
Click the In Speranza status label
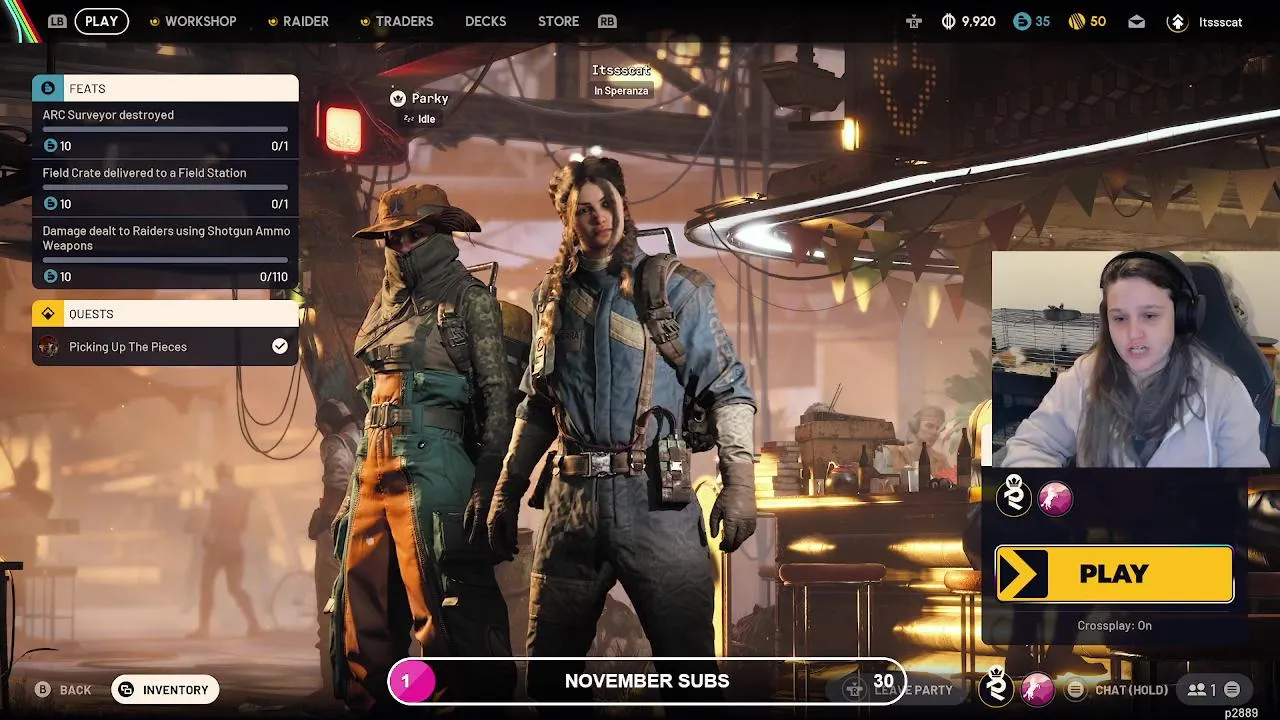click(621, 91)
